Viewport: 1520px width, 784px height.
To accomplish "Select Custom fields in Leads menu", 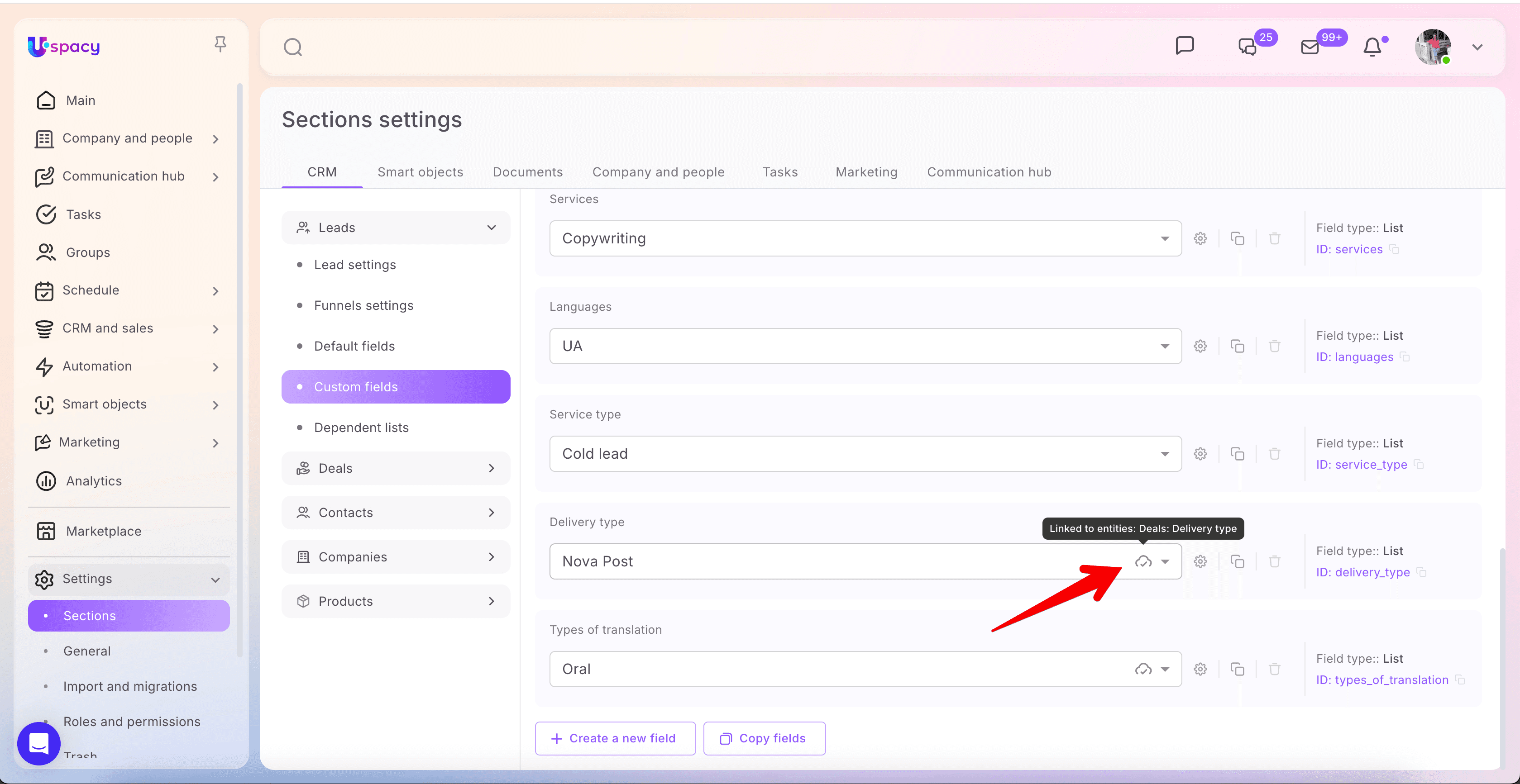I will [x=396, y=387].
